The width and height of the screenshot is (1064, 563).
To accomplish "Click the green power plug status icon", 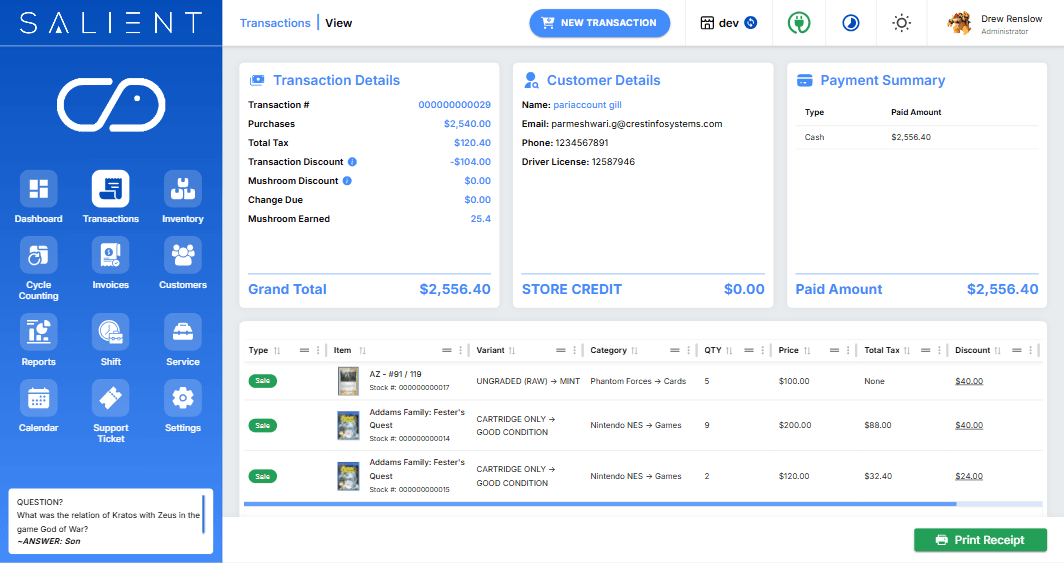I will coord(799,23).
